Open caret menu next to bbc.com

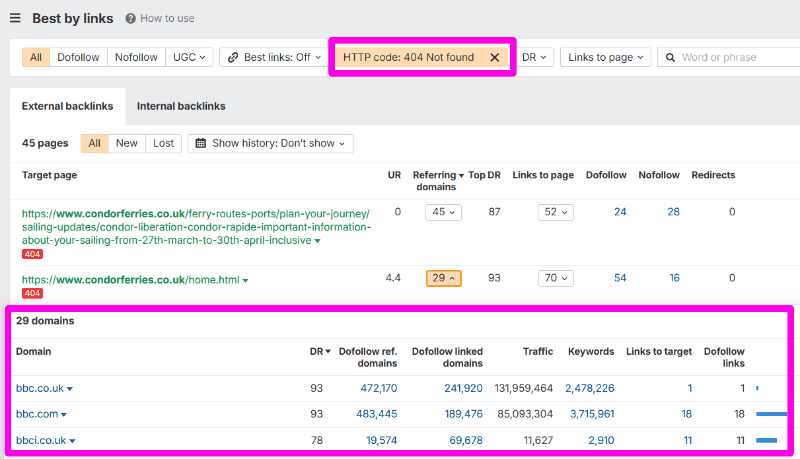(64, 415)
